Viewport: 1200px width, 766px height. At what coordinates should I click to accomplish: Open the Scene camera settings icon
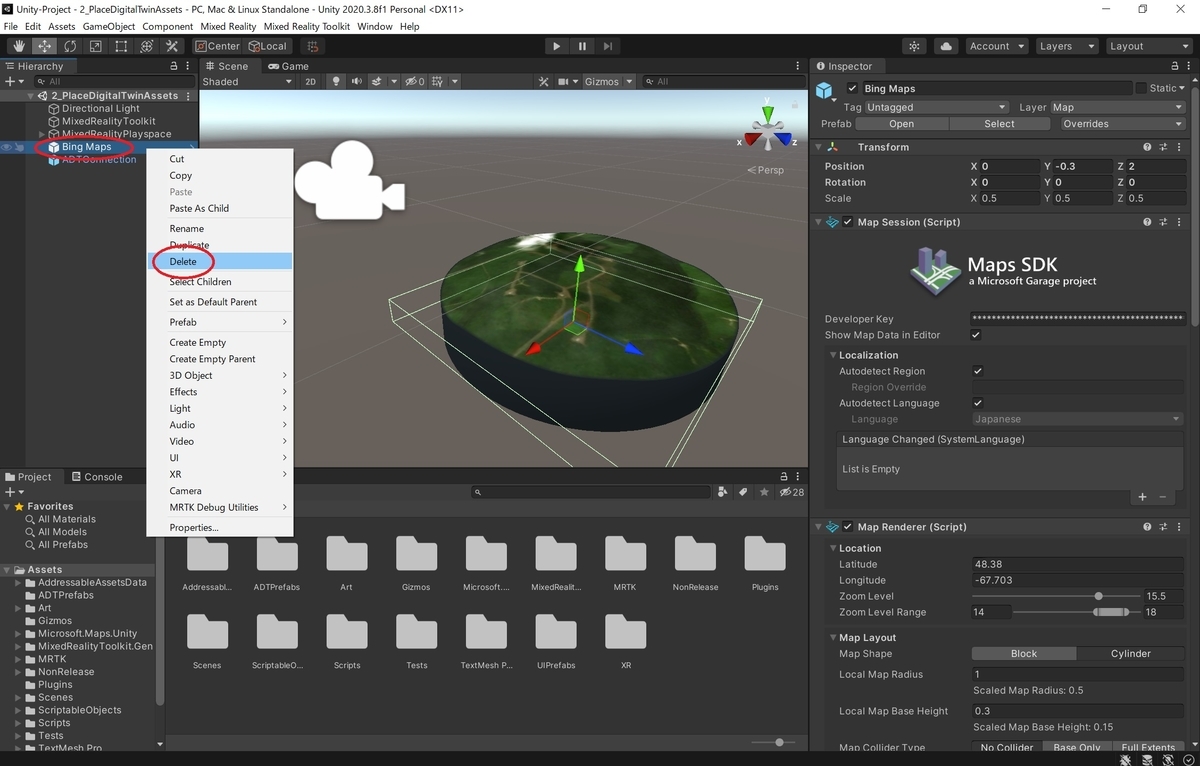[x=563, y=82]
